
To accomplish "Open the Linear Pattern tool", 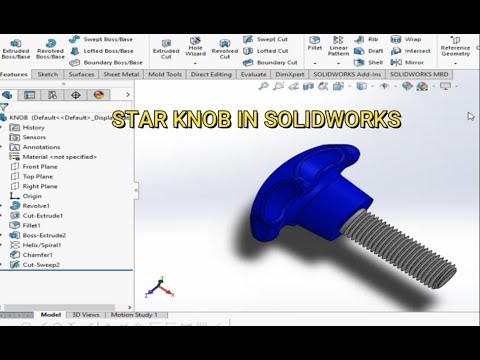I will (338, 46).
